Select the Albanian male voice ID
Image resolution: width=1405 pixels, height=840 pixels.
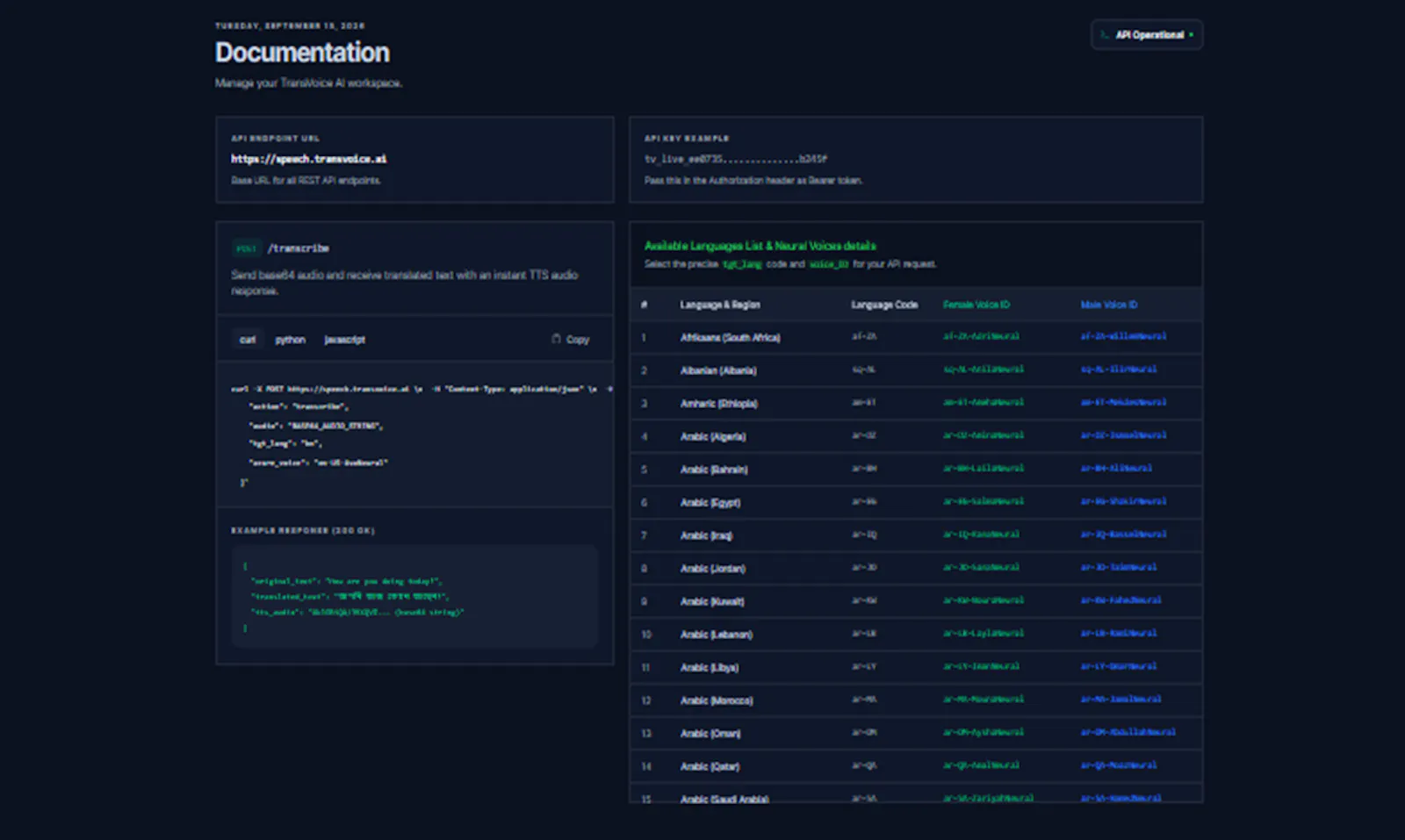coord(1119,370)
